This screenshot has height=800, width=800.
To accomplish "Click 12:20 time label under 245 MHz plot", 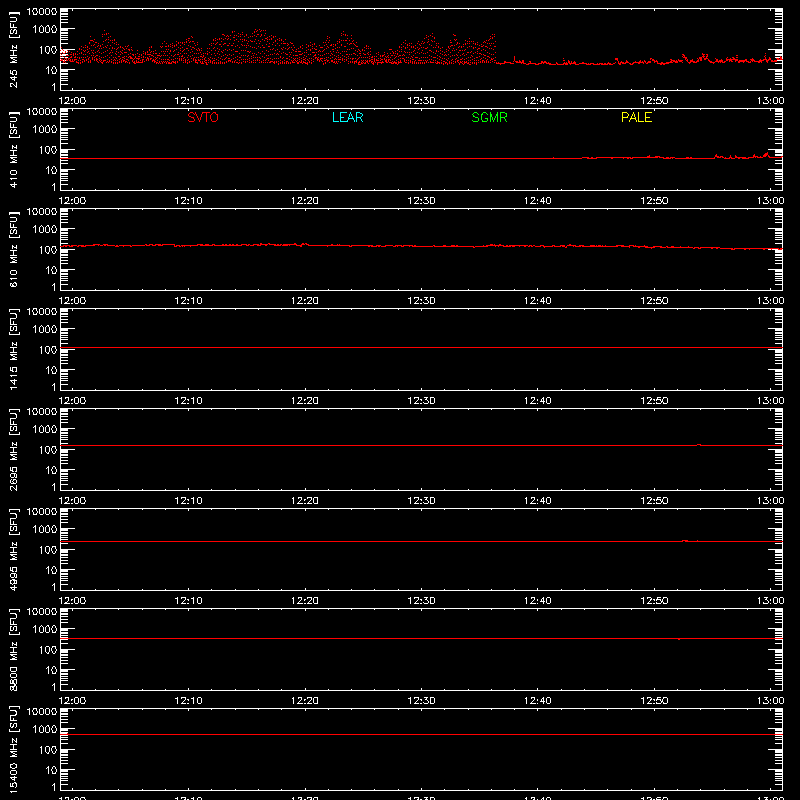I will click(x=305, y=101).
